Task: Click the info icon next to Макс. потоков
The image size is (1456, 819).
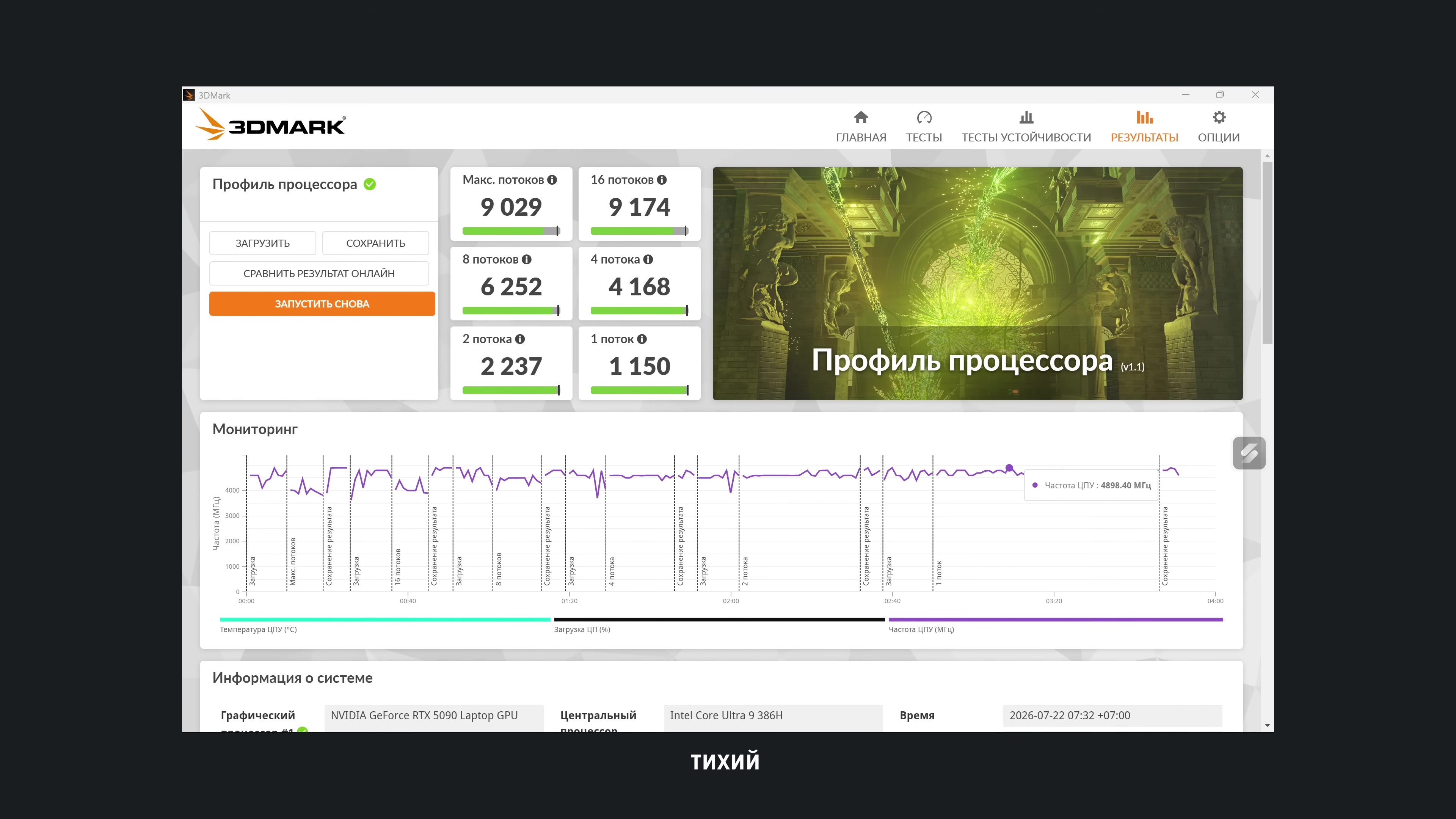Action: pyautogui.click(x=552, y=180)
